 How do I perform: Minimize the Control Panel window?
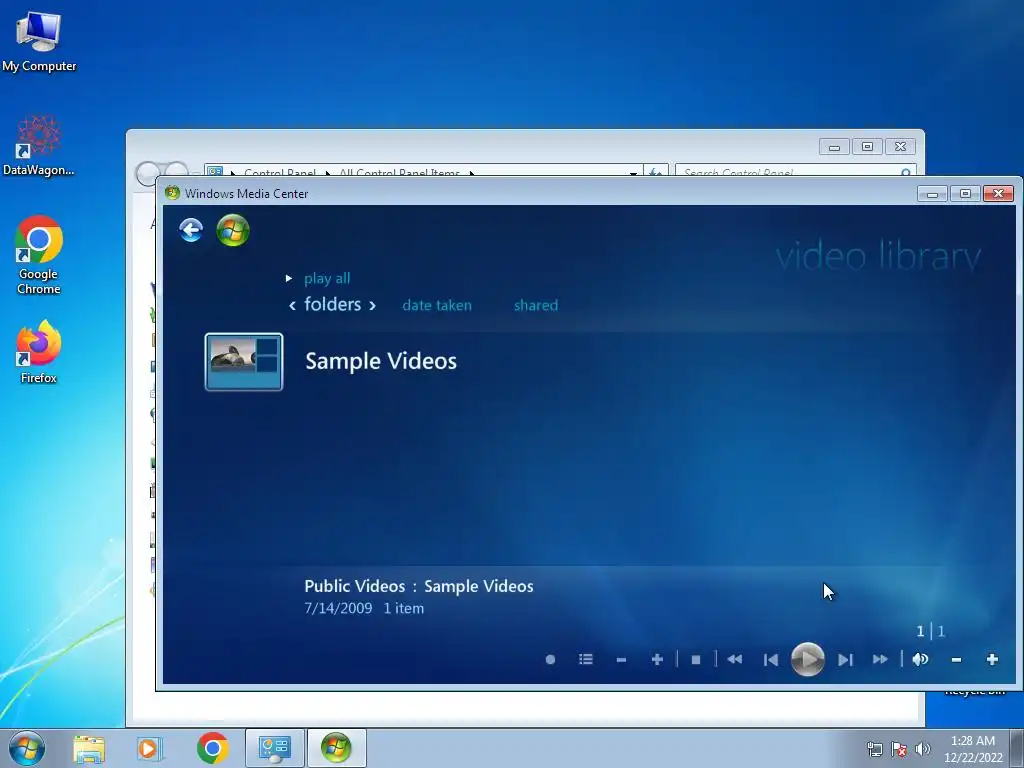834,147
